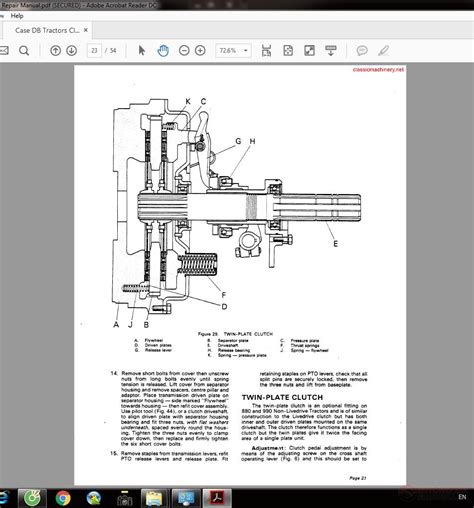The image size is (474, 508).
Task: Open the parrot icon app on taskbar
Action: tap(94, 499)
